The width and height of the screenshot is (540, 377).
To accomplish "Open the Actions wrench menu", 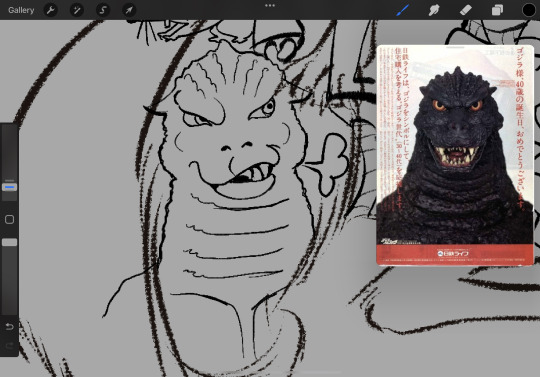I will tap(51, 10).
